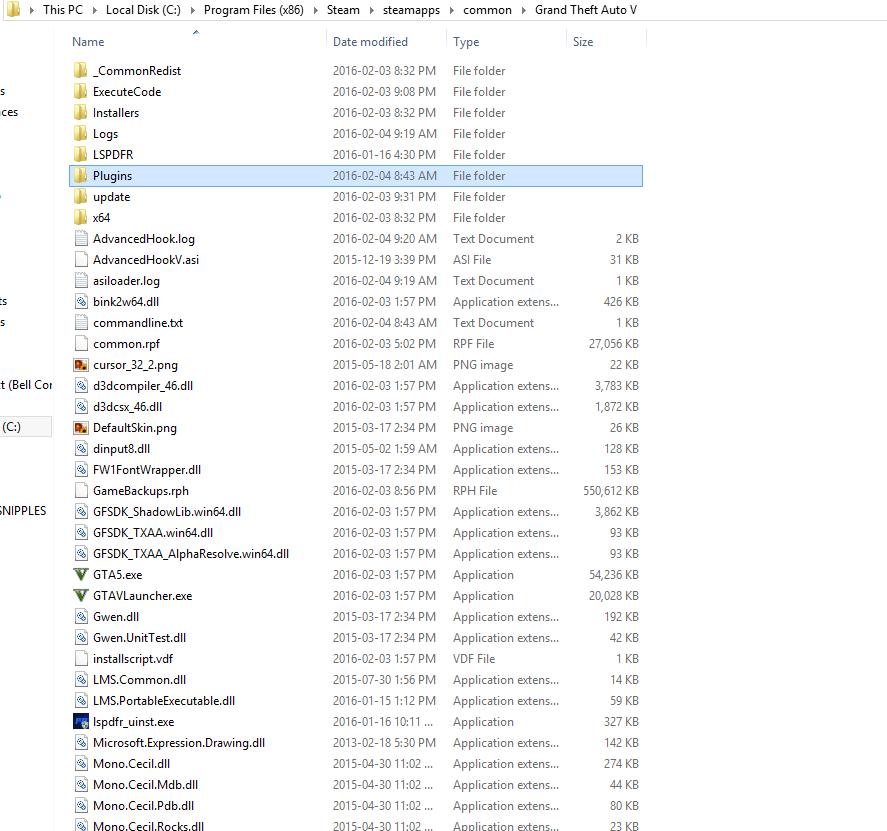
Task: Expand the arrow before This PC breadcrumb
Action: (x=32, y=10)
